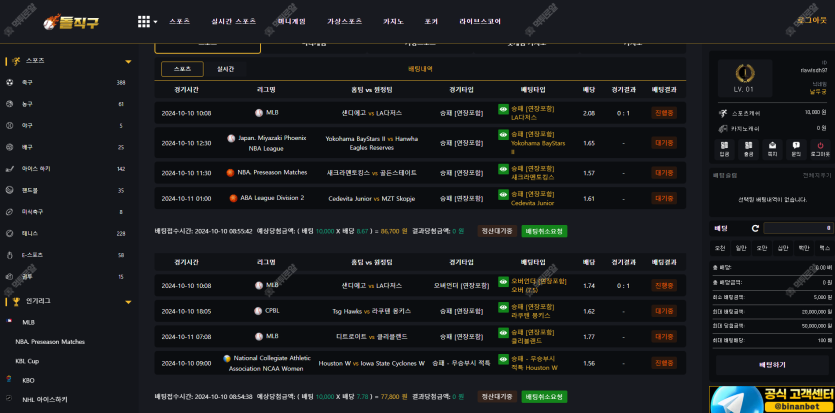Screen dimensions: 835x413
Task: Click the grid menu icon in header
Action: (143, 20)
